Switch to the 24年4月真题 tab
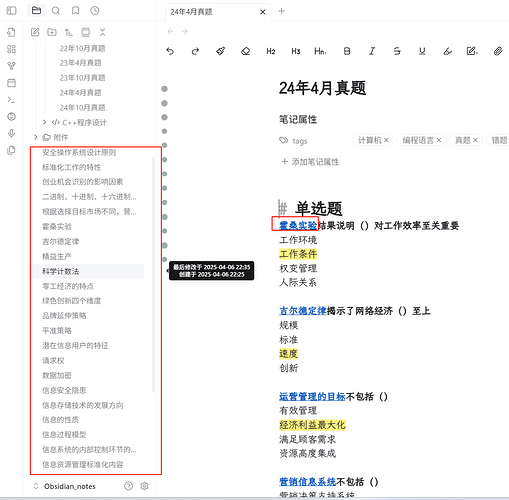Screen dimensions: 509x500 pos(191,12)
